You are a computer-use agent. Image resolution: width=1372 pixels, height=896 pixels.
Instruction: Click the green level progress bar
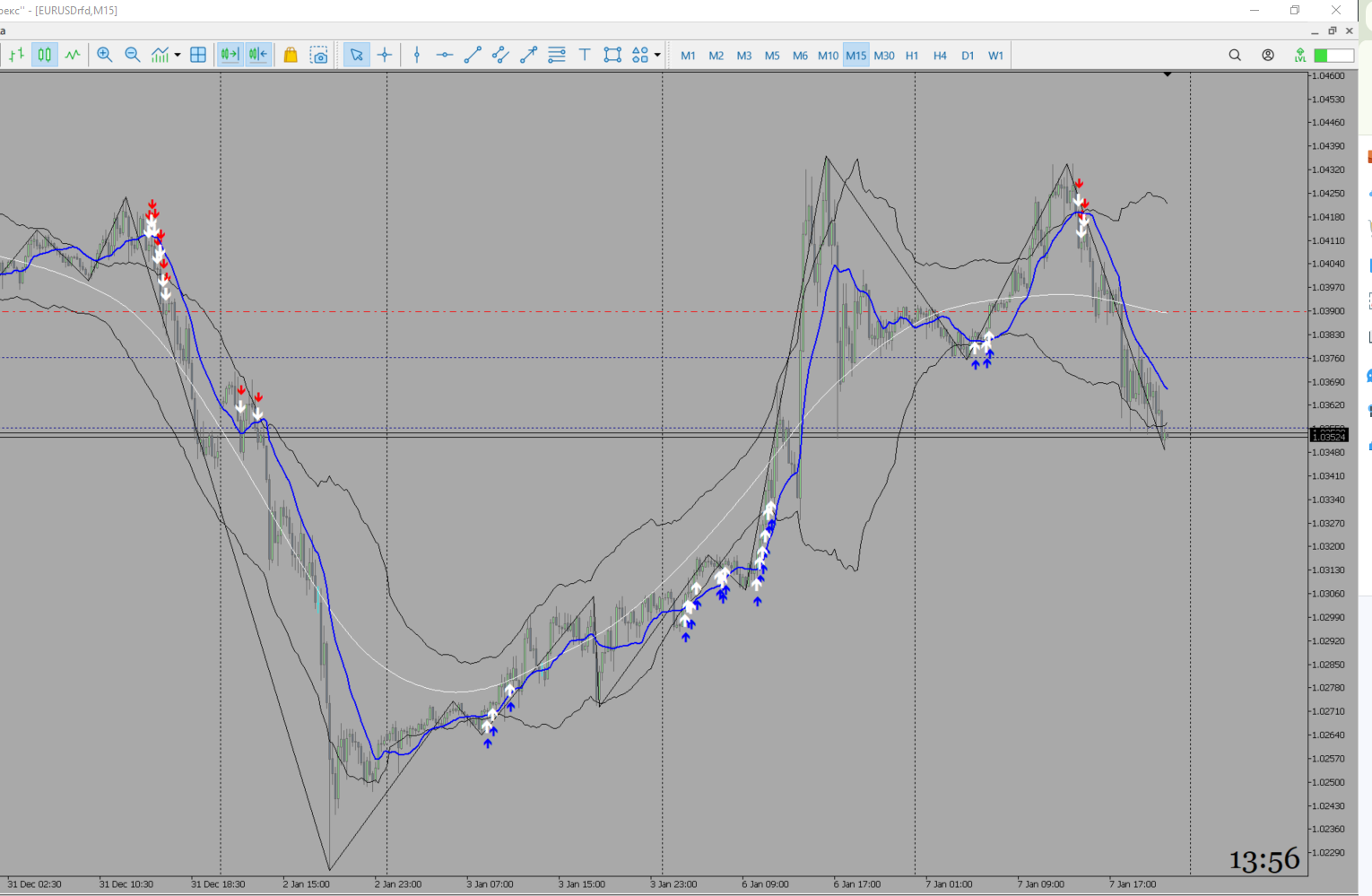pyautogui.click(x=1333, y=56)
